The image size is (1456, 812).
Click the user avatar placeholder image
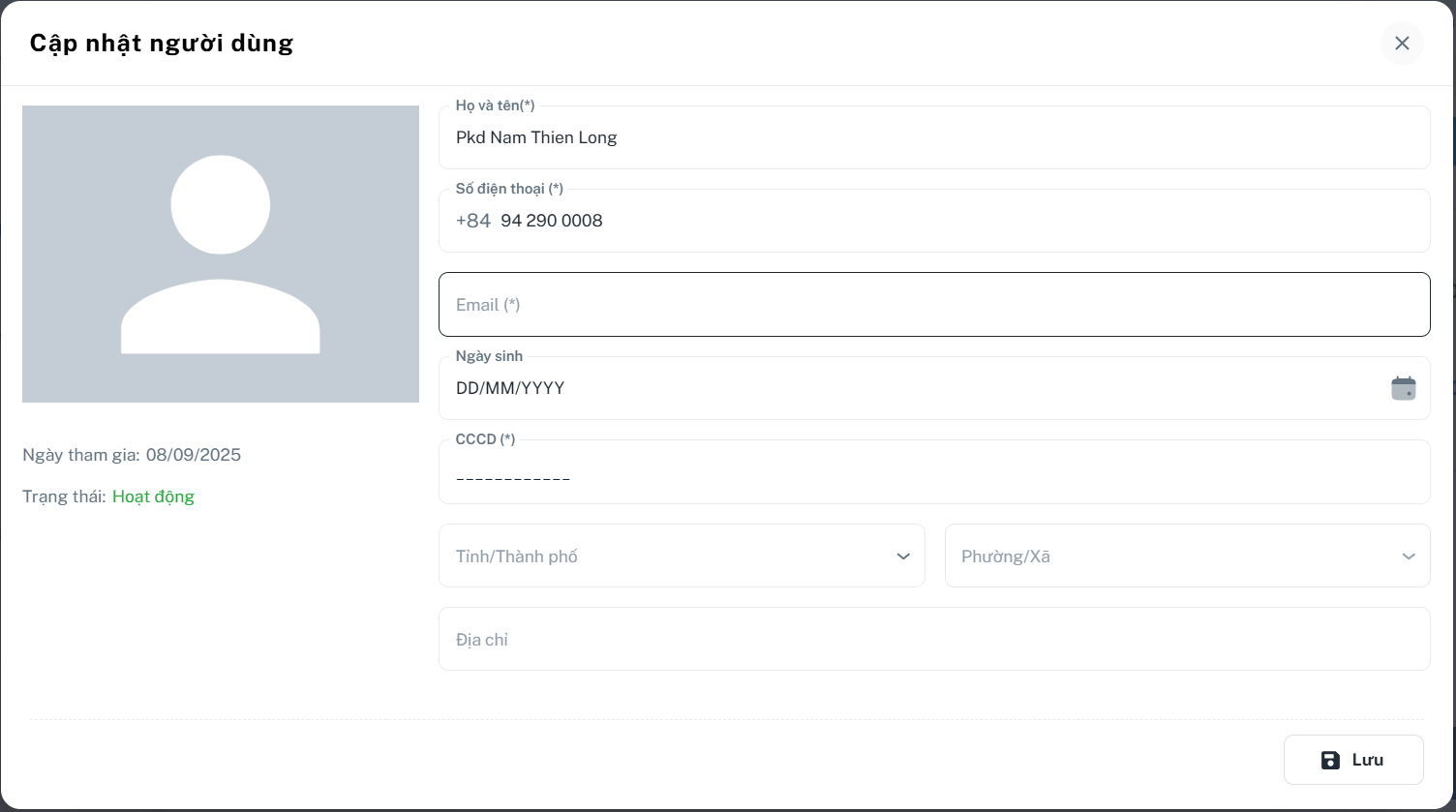pyautogui.click(x=221, y=254)
